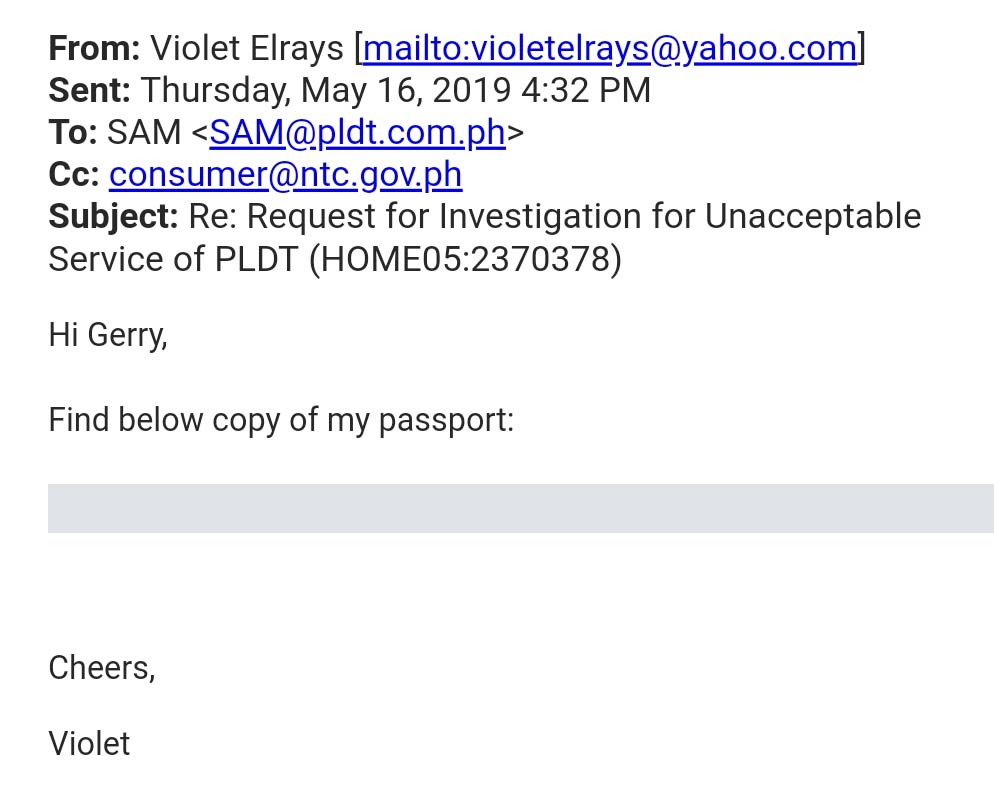Click the bold "Subject:" label
This screenshot has height=810, width=994.
pyautogui.click(x=113, y=217)
